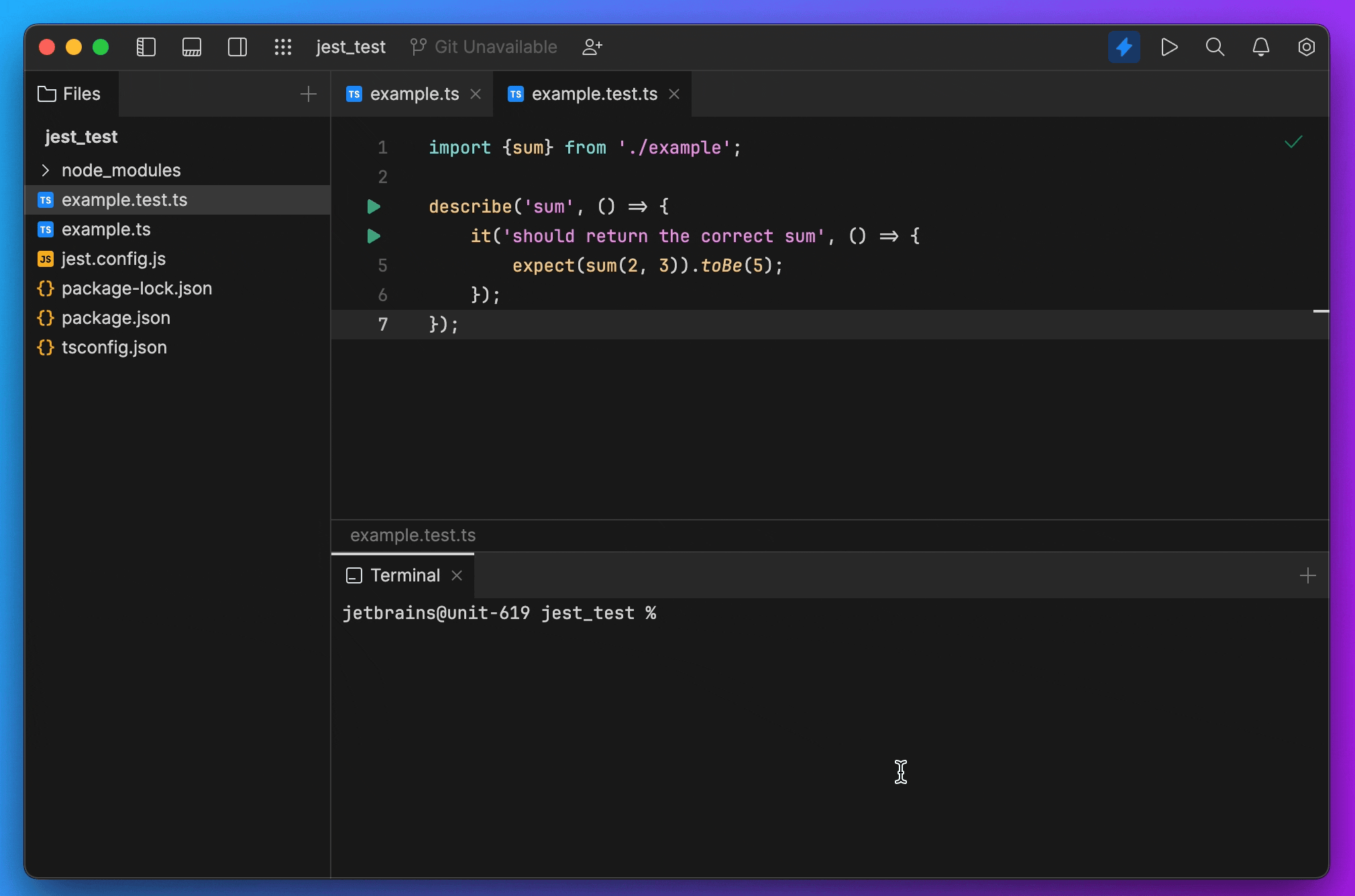Click the jest_test project name in the toolbar
This screenshot has height=896, width=1355.
[351, 47]
